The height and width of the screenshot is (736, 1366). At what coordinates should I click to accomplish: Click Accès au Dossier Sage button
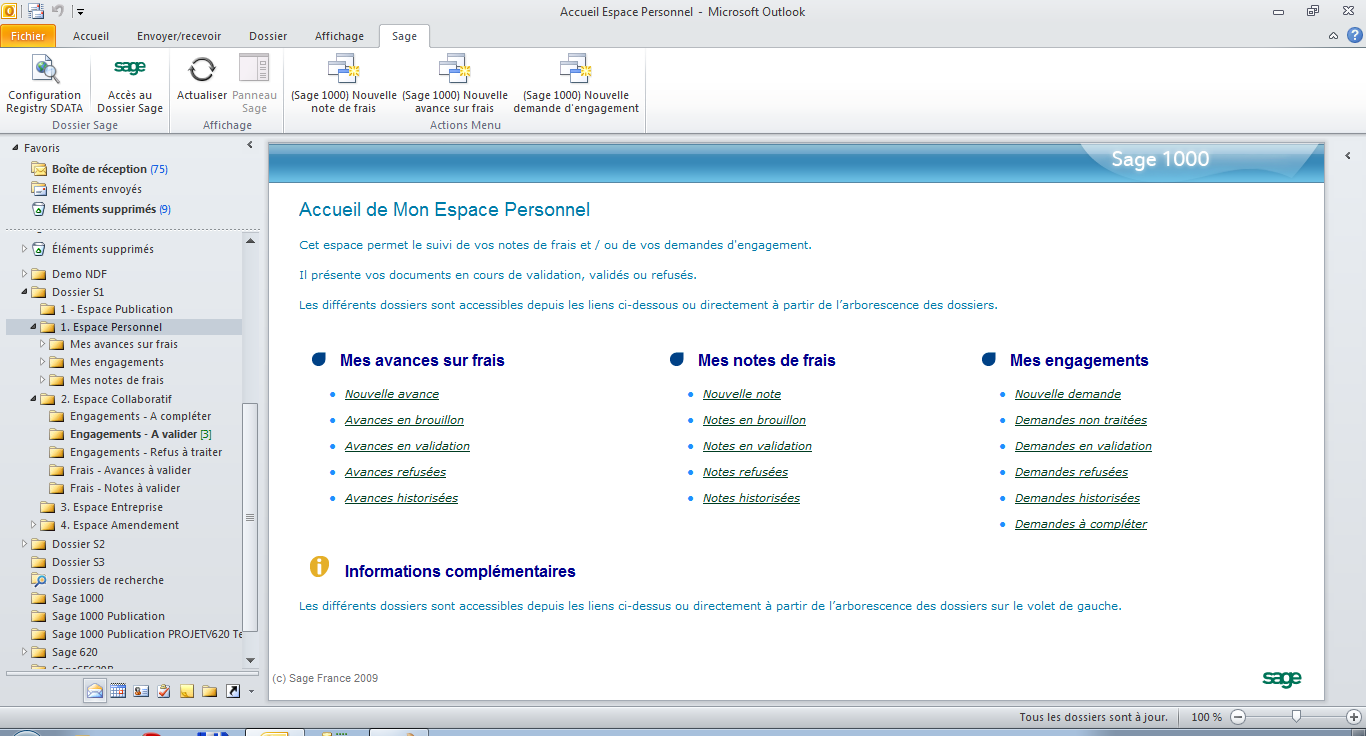130,84
